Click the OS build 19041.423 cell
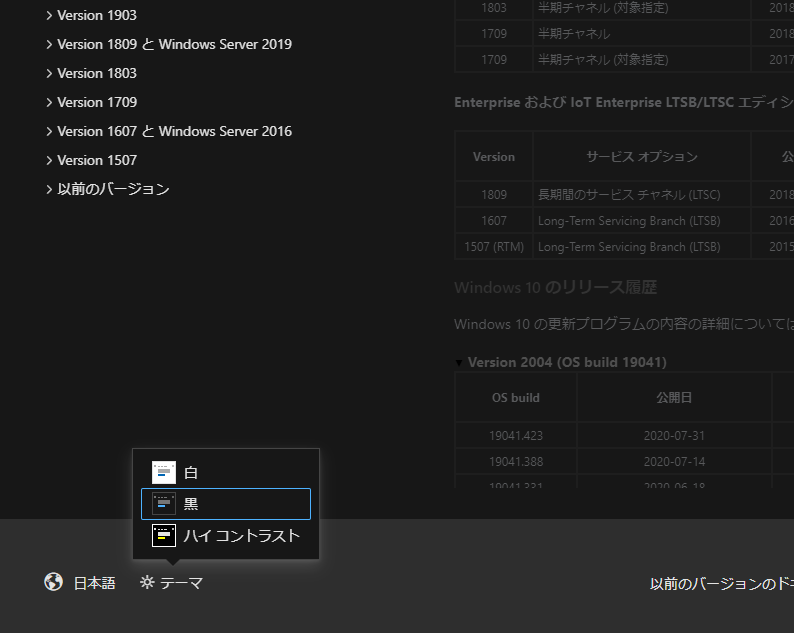This screenshot has height=633, width=794. click(x=515, y=436)
